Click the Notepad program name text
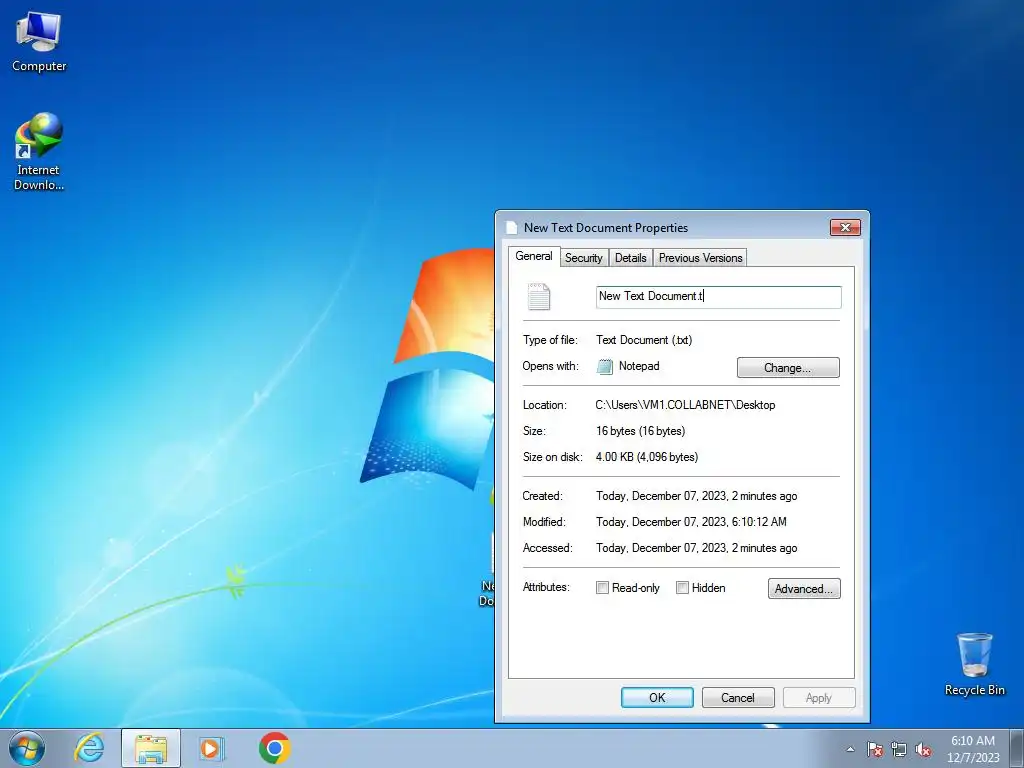1024x768 pixels. coord(639,366)
